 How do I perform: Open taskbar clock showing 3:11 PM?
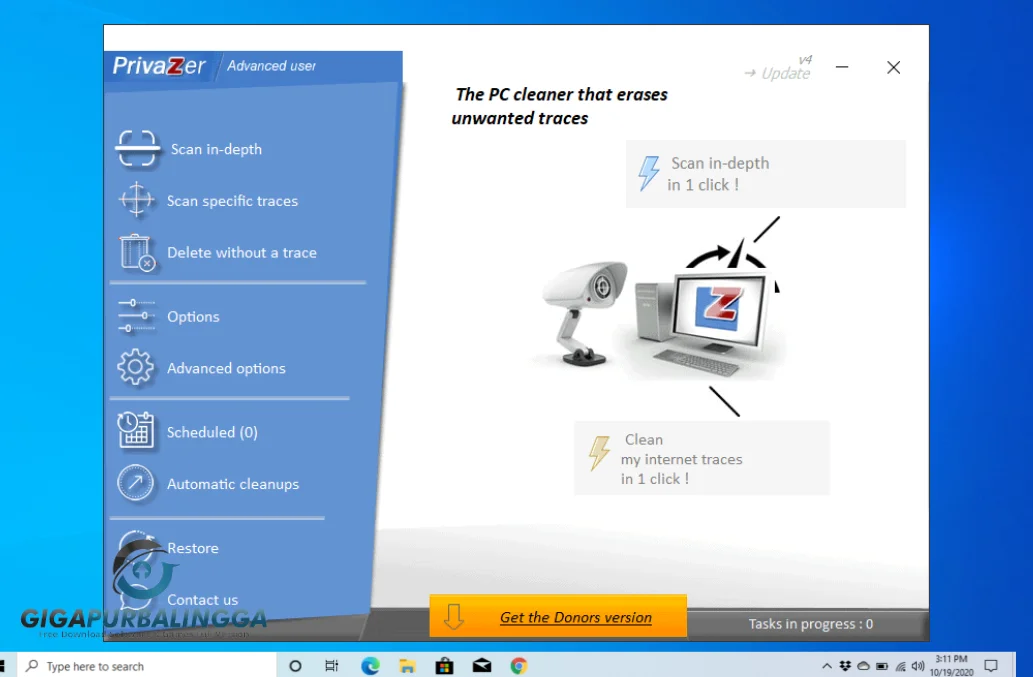coord(951,665)
